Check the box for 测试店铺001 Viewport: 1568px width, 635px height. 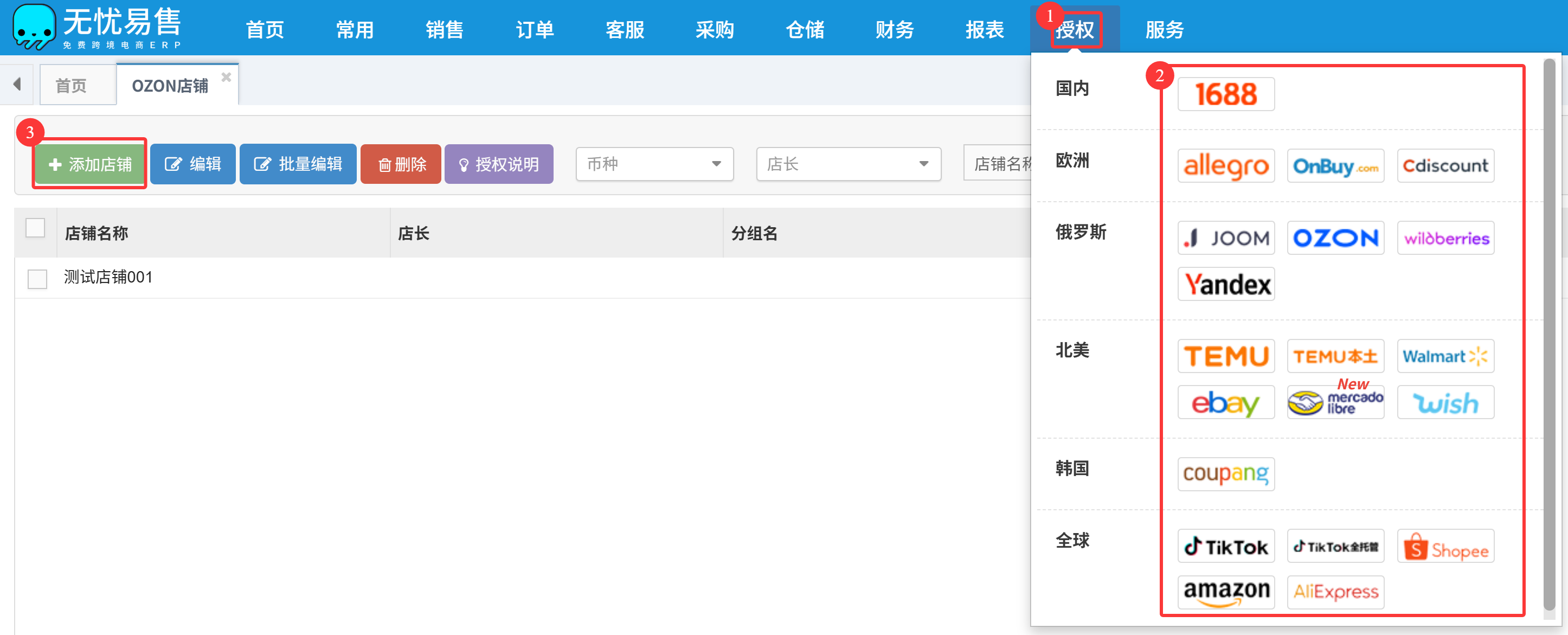coord(37,279)
